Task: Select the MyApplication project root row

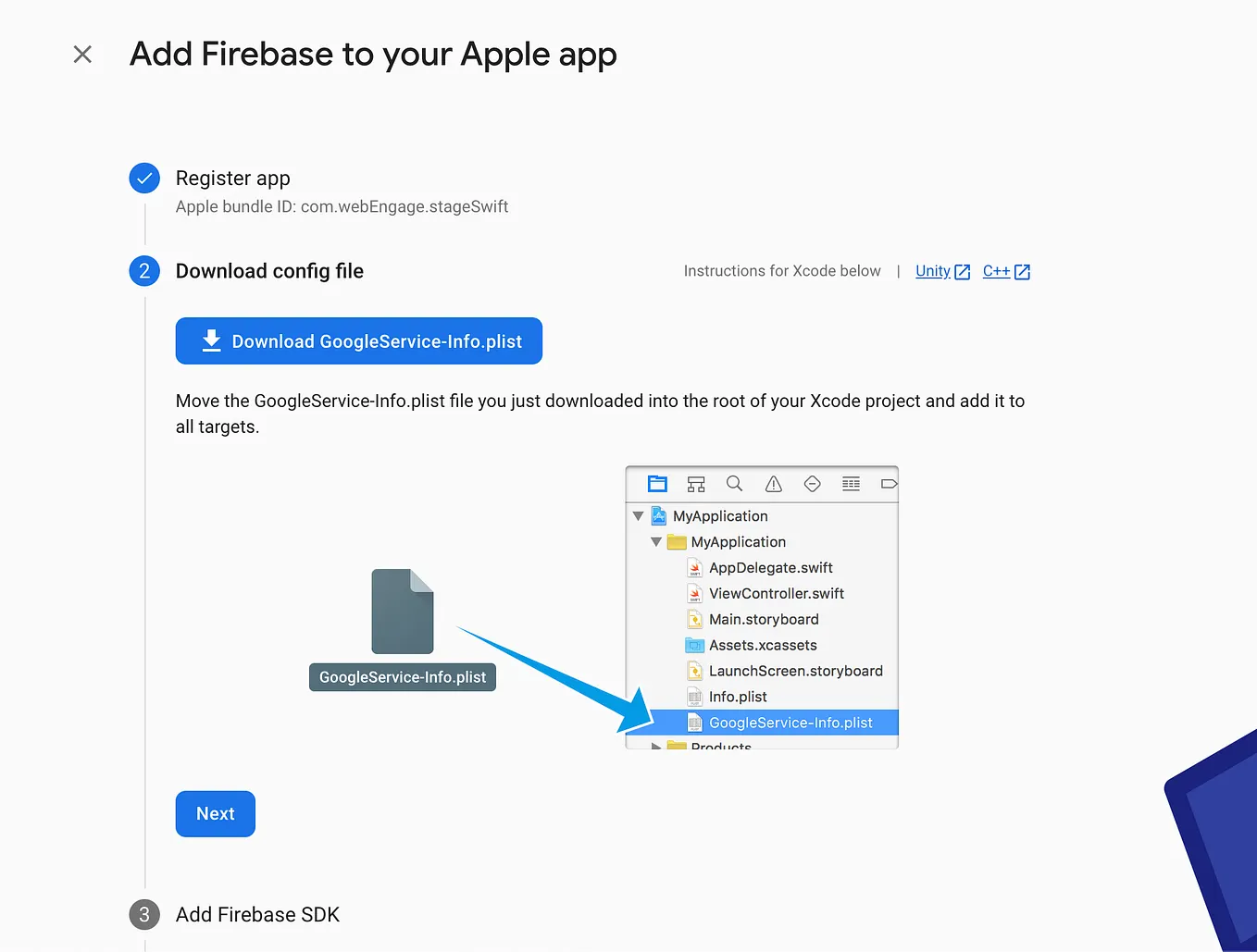Action: (763, 516)
